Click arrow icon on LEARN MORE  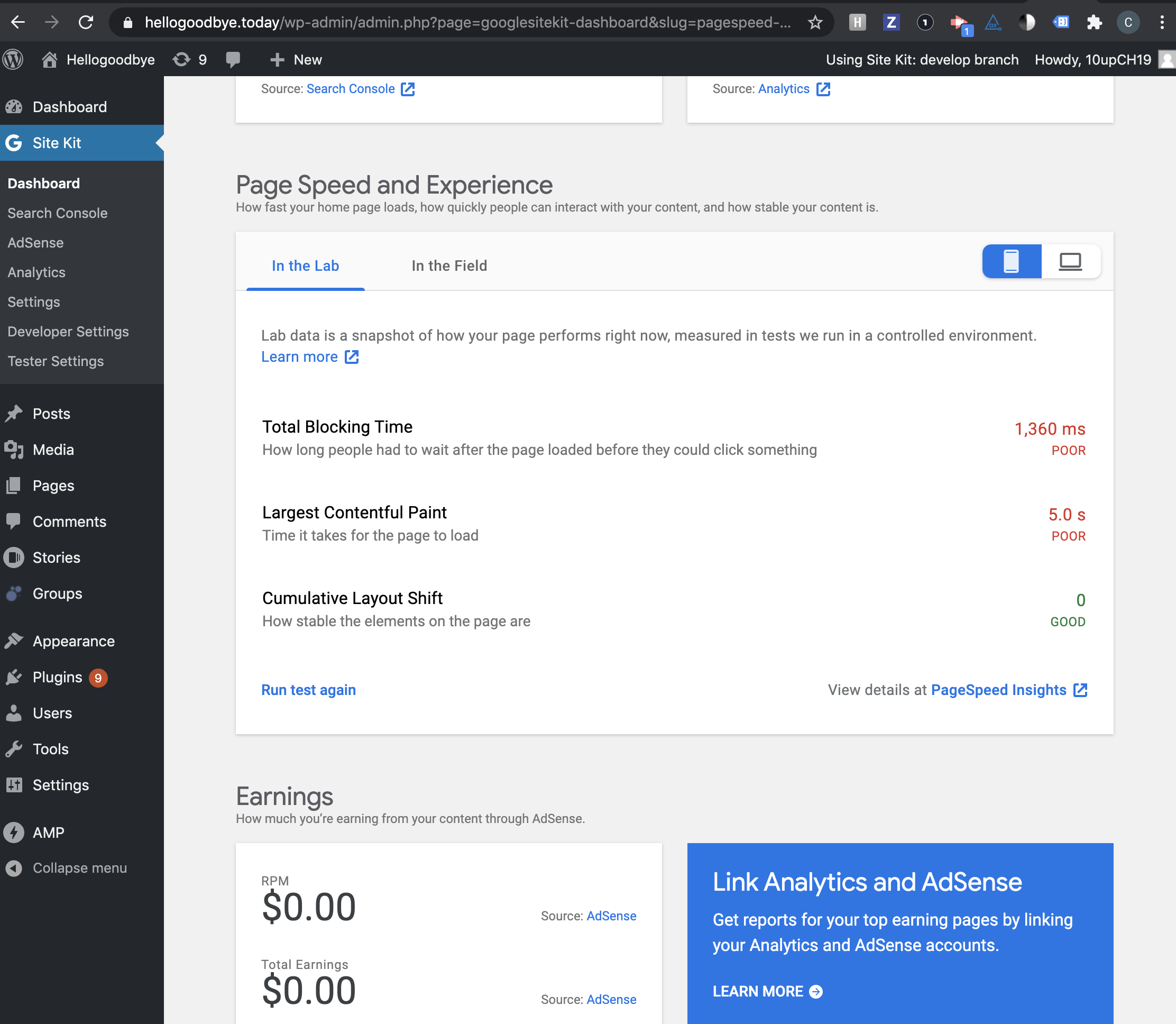pos(816,991)
